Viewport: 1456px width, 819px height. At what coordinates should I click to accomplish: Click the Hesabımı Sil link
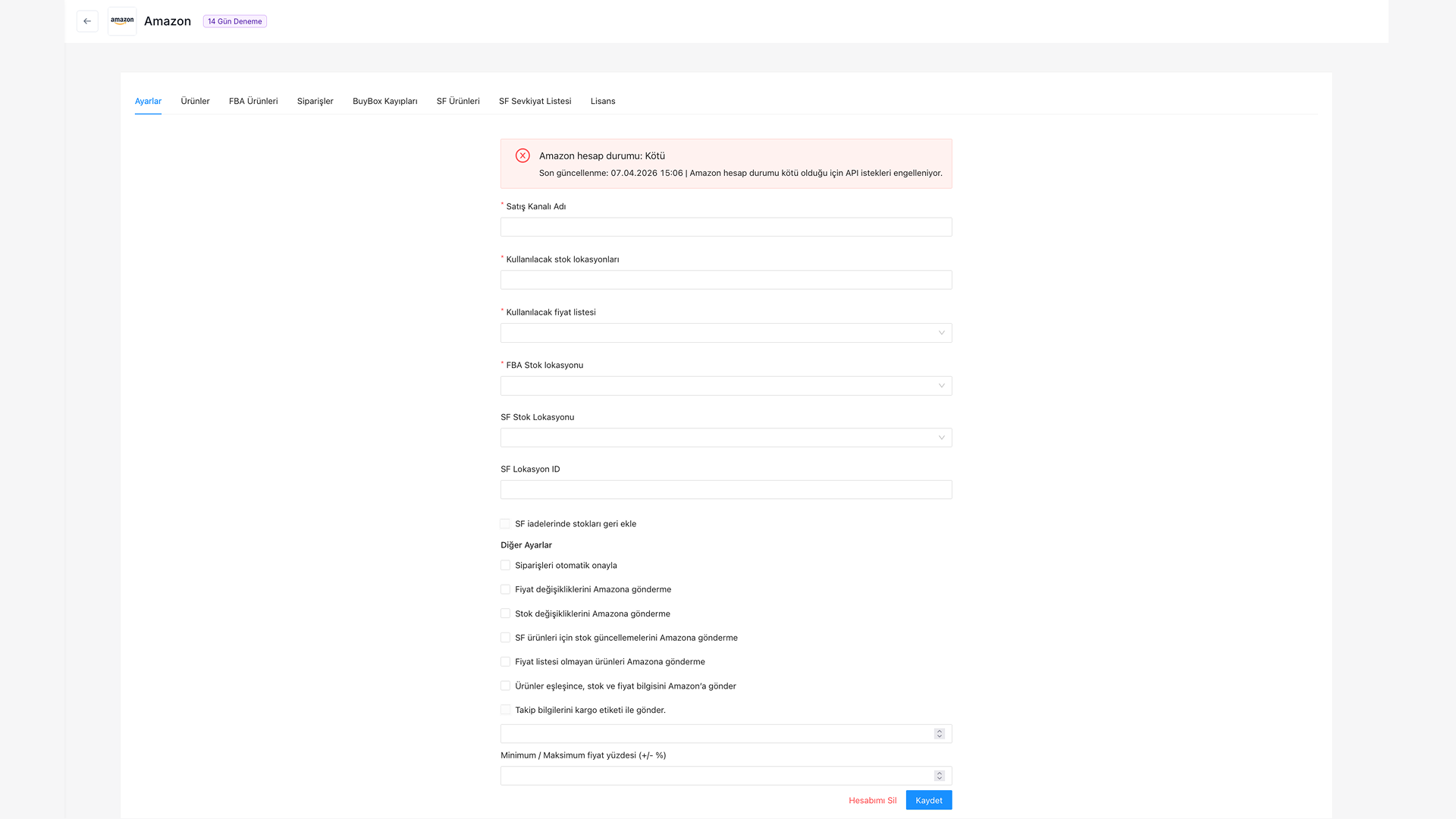[x=872, y=800]
